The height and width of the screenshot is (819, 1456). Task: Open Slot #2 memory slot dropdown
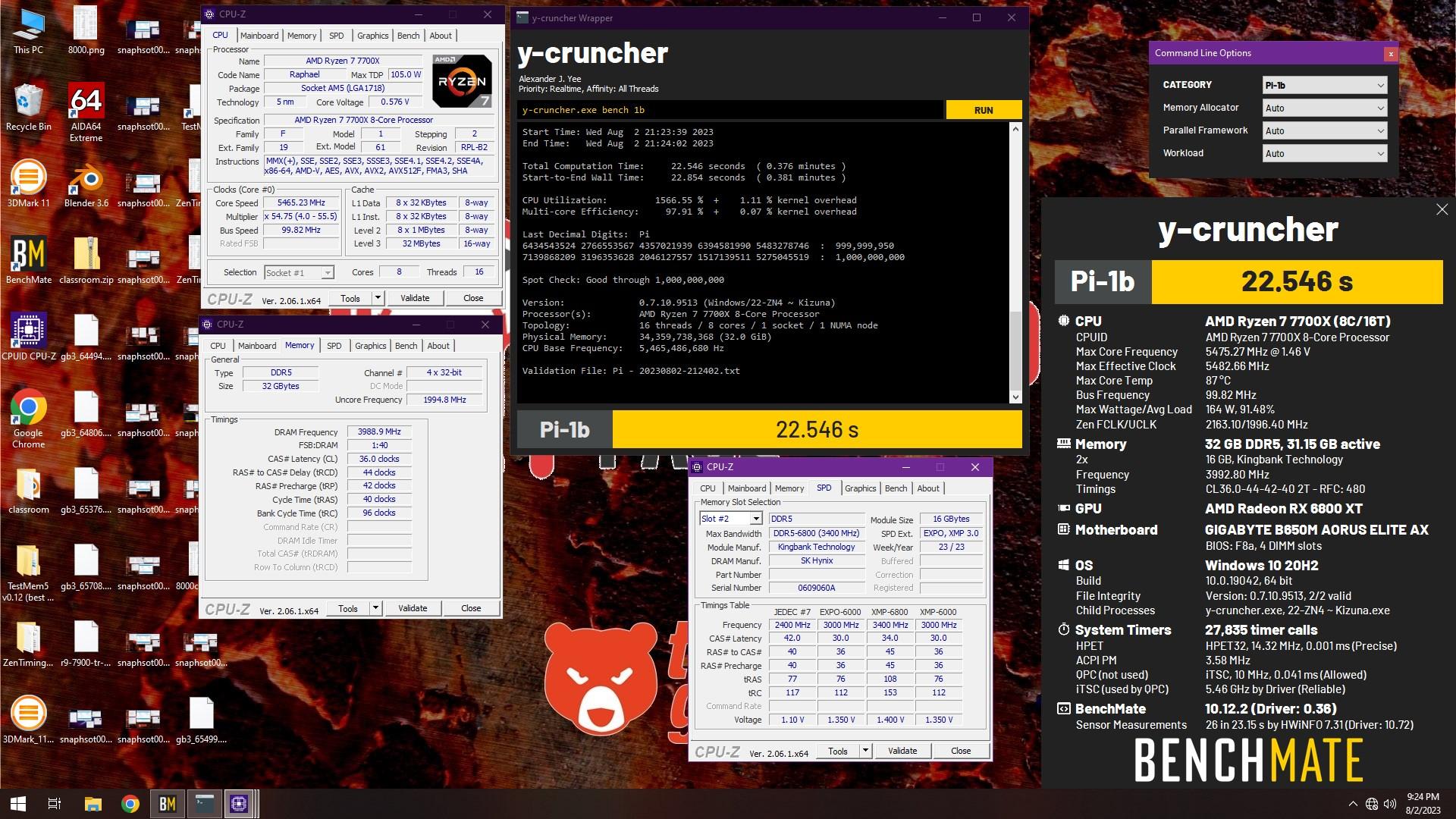pos(755,519)
